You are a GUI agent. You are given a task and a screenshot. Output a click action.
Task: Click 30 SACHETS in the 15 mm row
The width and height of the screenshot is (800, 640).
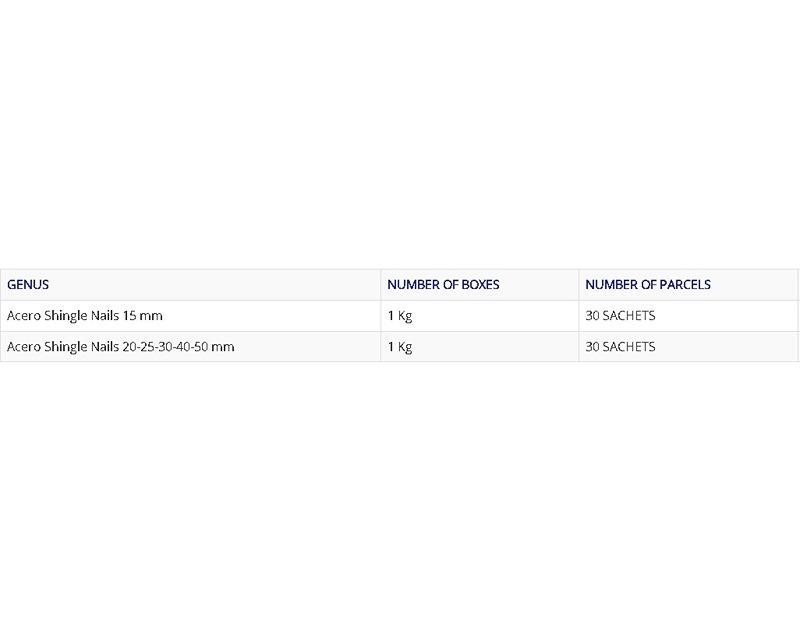(620, 315)
